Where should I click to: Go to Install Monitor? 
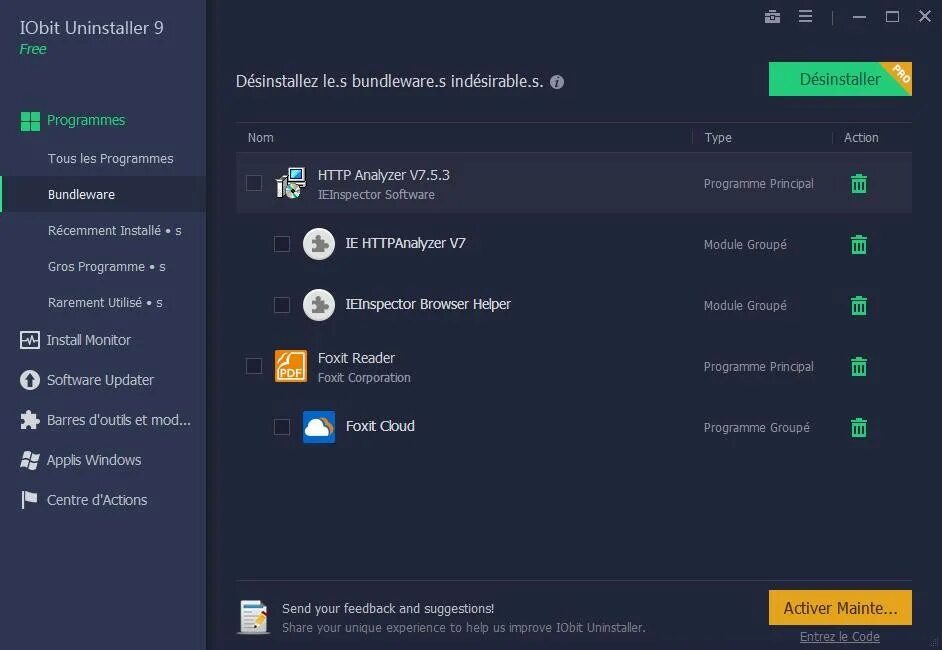(x=88, y=340)
